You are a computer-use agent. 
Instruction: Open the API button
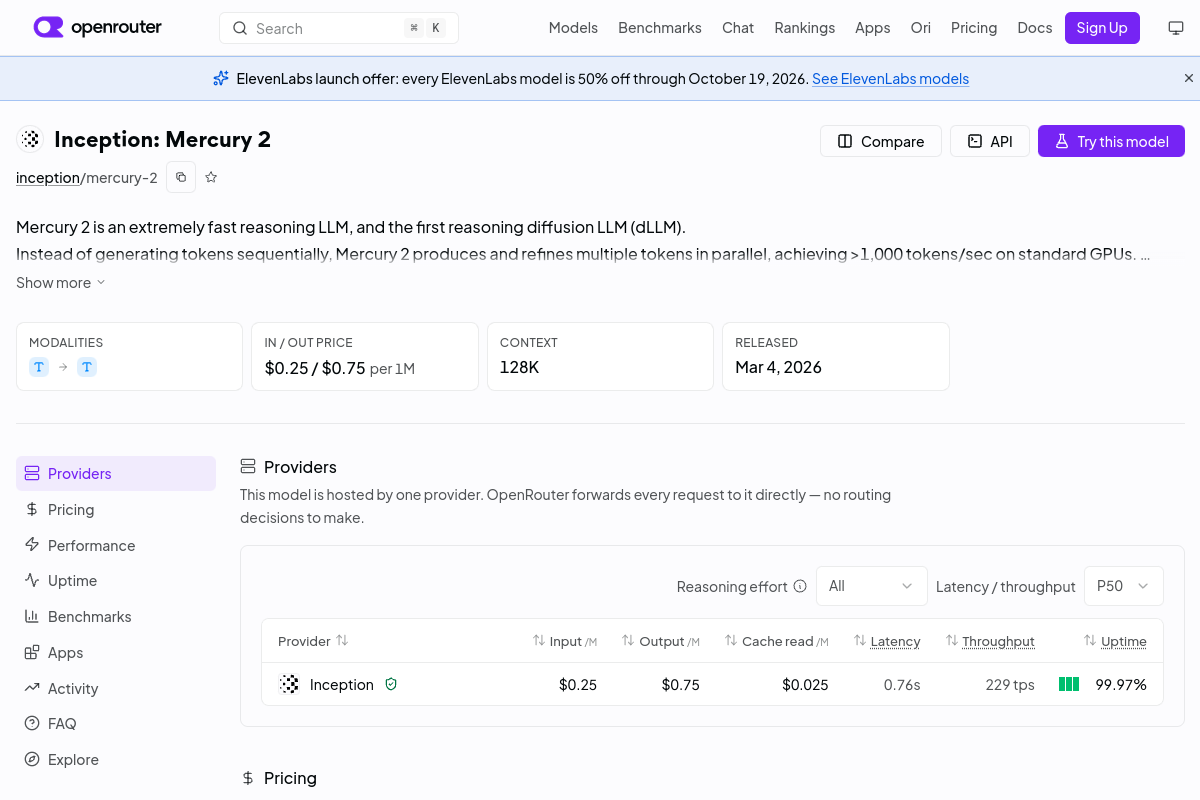coord(989,141)
